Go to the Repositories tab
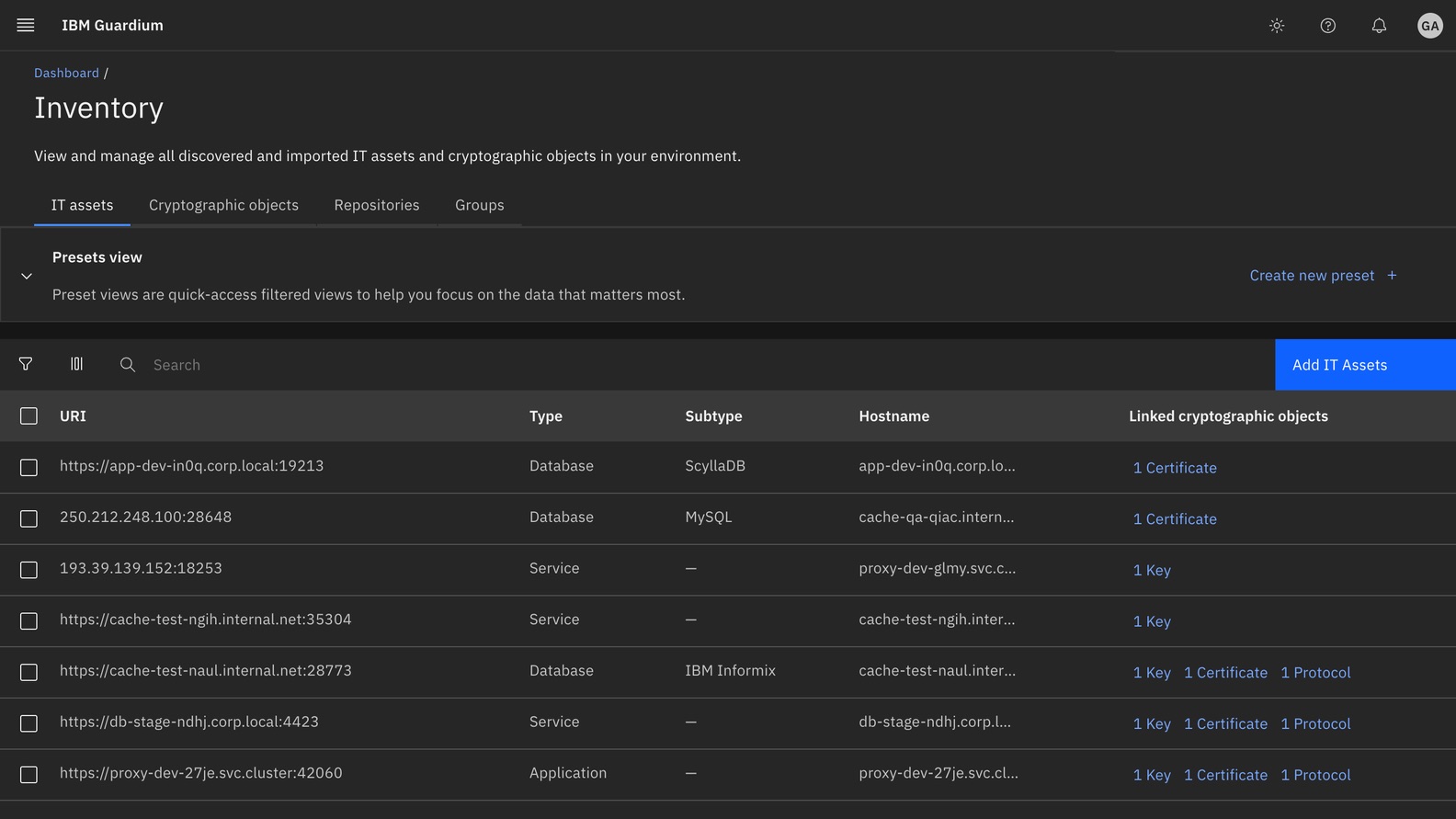Image resolution: width=1456 pixels, height=819 pixels. [x=377, y=205]
